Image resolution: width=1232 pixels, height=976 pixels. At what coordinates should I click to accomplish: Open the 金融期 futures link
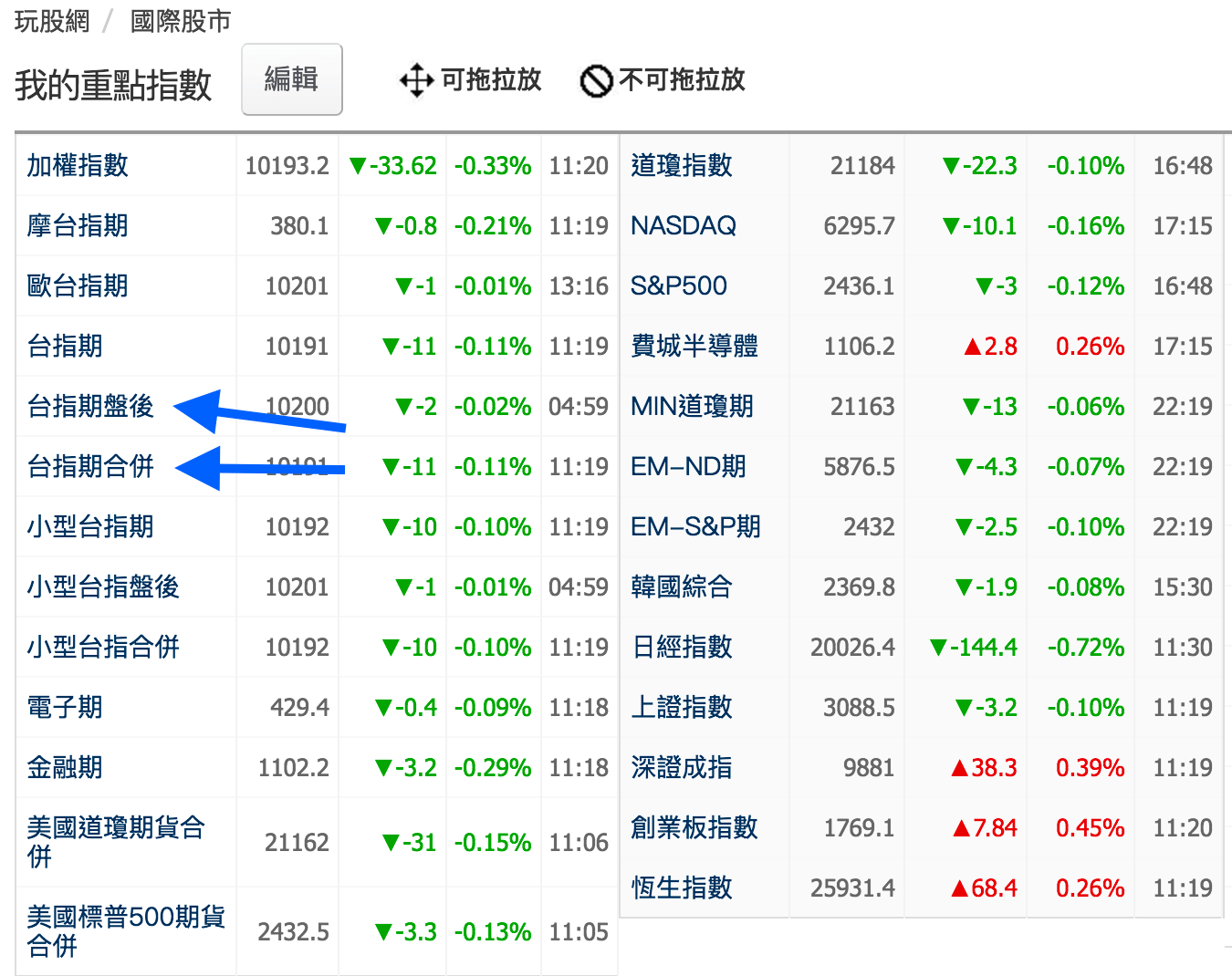65,768
